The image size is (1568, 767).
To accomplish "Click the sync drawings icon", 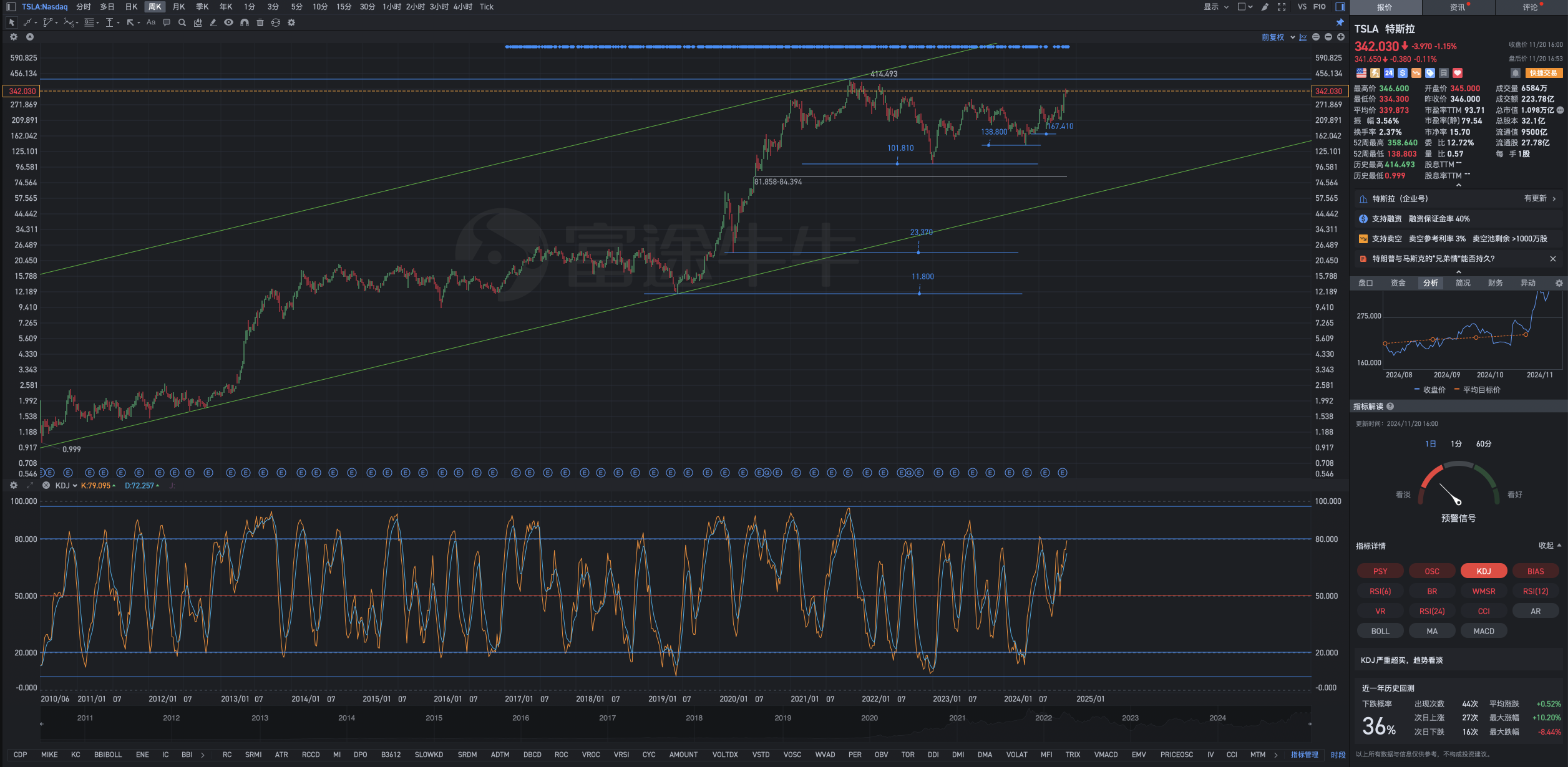I will 276,22.
